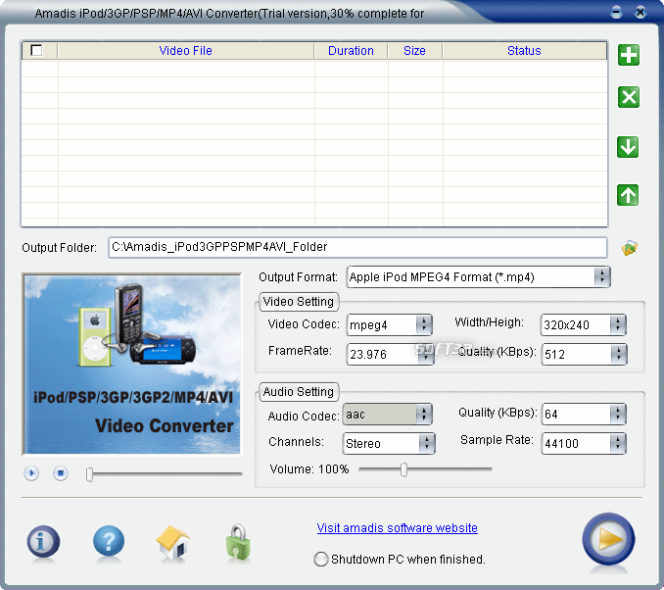Screen dimensions: 664x590
Task: Move file down with green down arrow
Action: tap(628, 147)
